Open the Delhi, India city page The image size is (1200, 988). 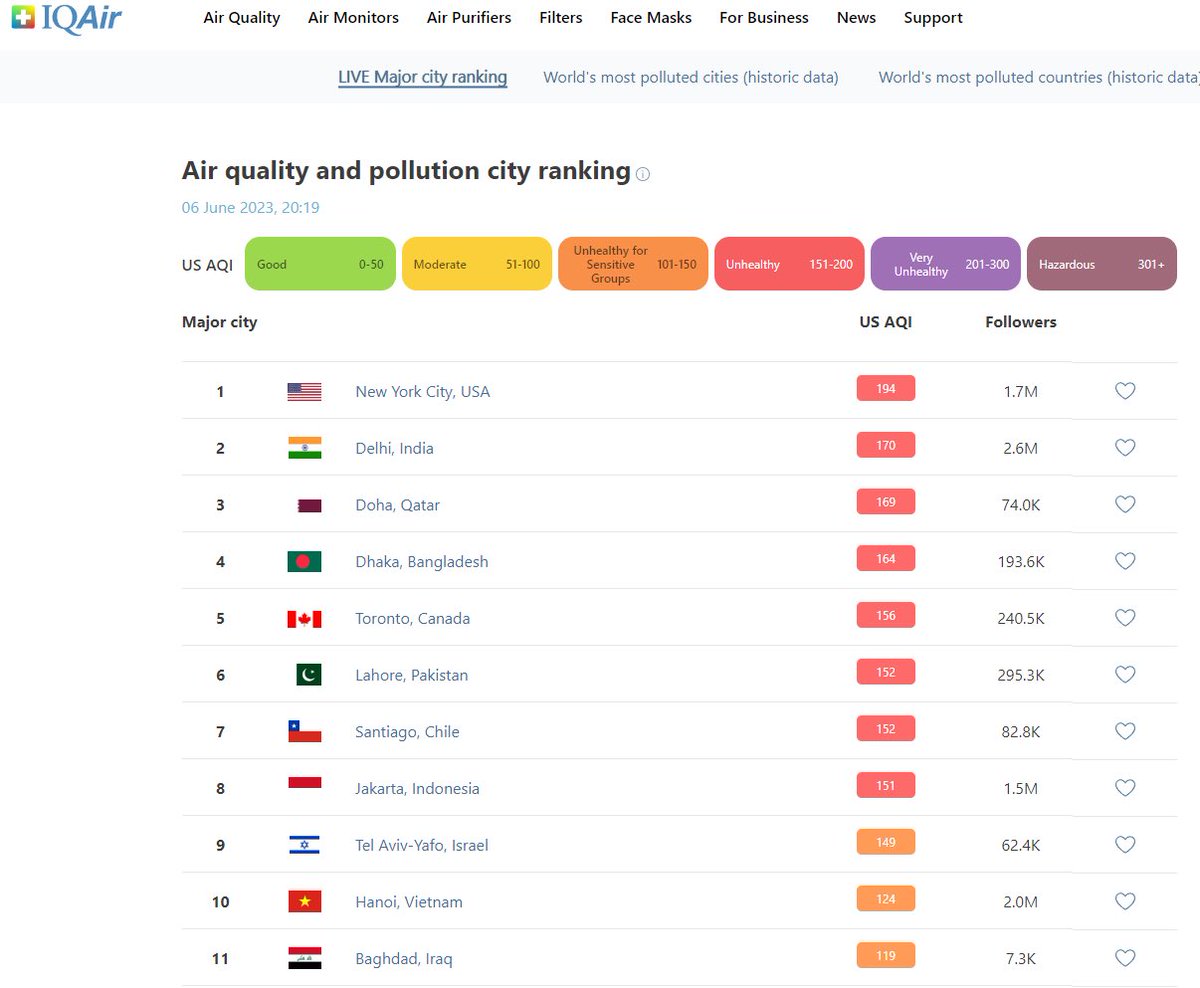pyautogui.click(x=394, y=448)
